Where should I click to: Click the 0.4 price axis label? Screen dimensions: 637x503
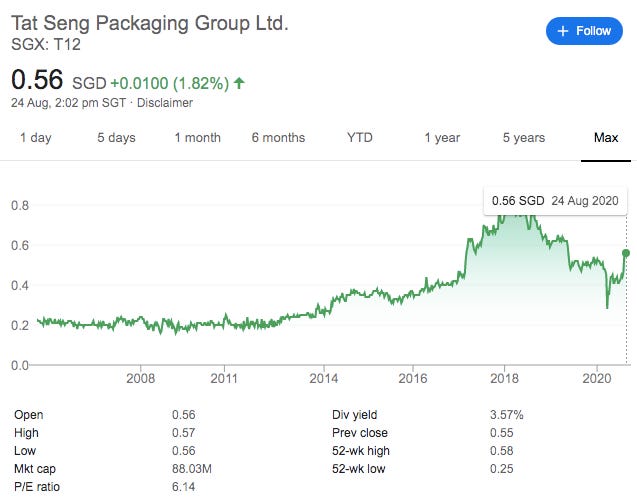point(20,286)
